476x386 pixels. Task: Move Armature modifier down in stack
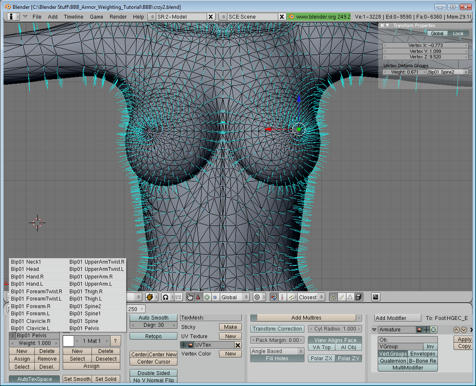click(x=463, y=330)
